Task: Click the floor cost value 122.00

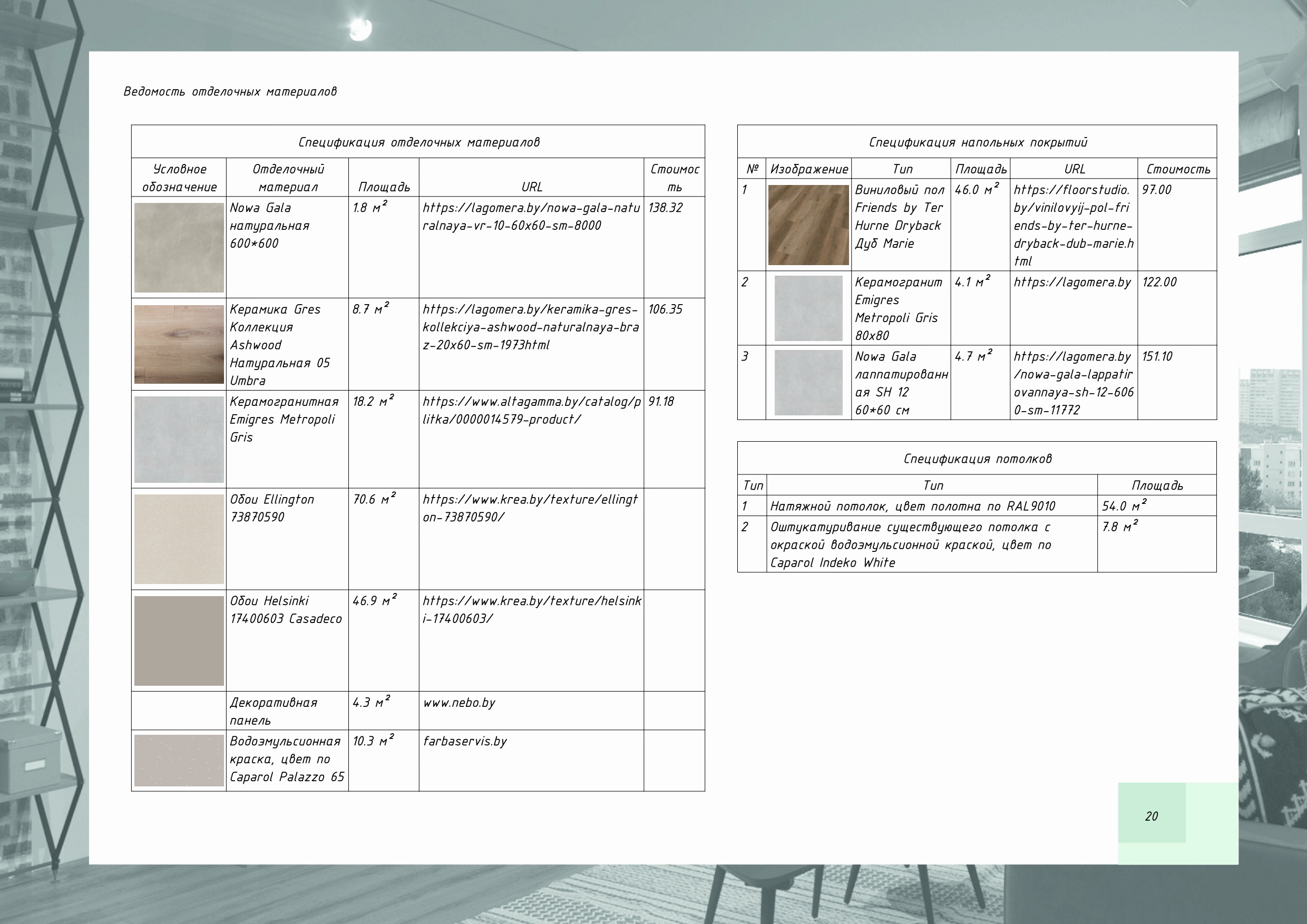Action: [x=1159, y=282]
